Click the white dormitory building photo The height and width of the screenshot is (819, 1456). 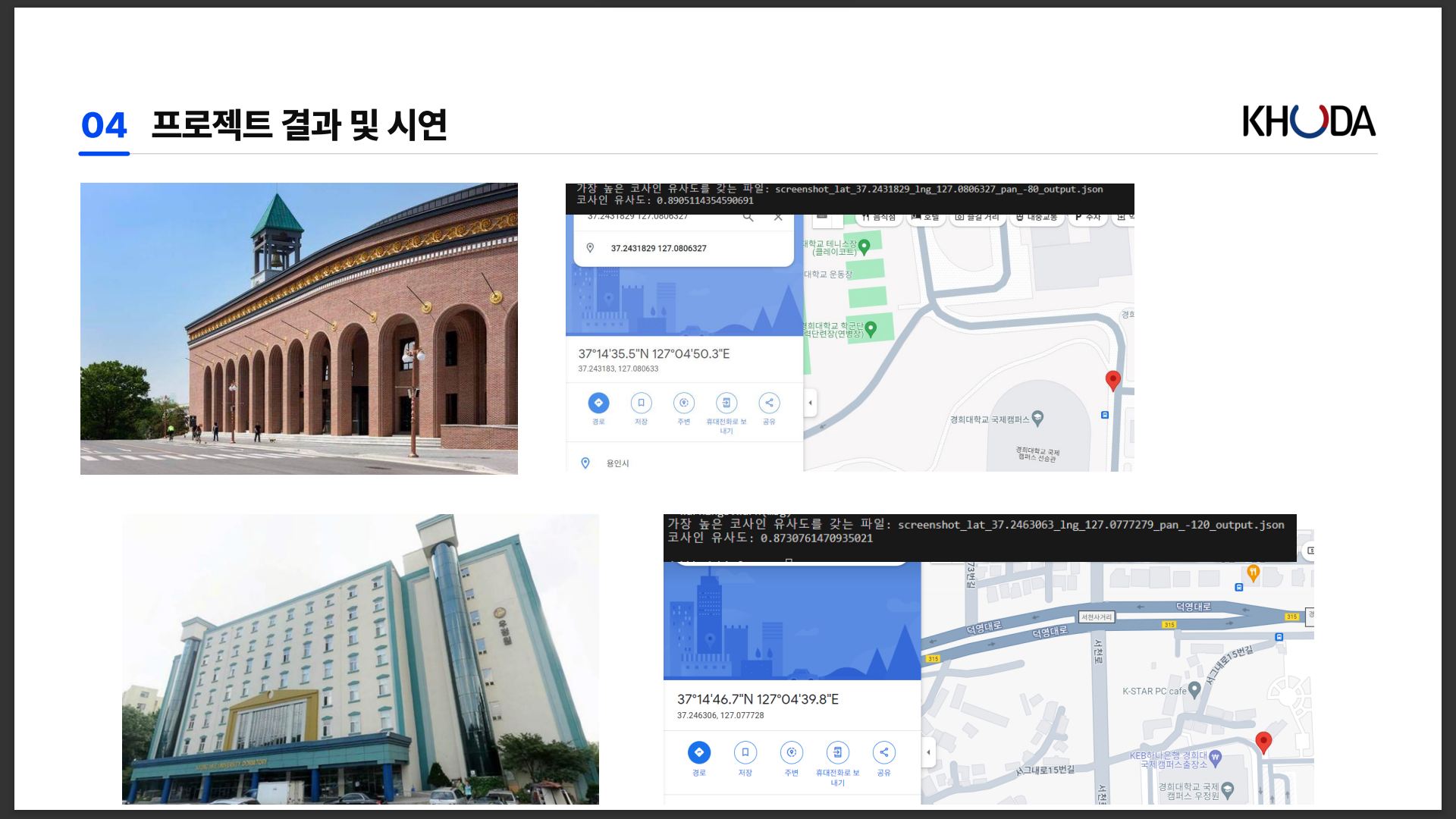pyautogui.click(x=360, y=659)
